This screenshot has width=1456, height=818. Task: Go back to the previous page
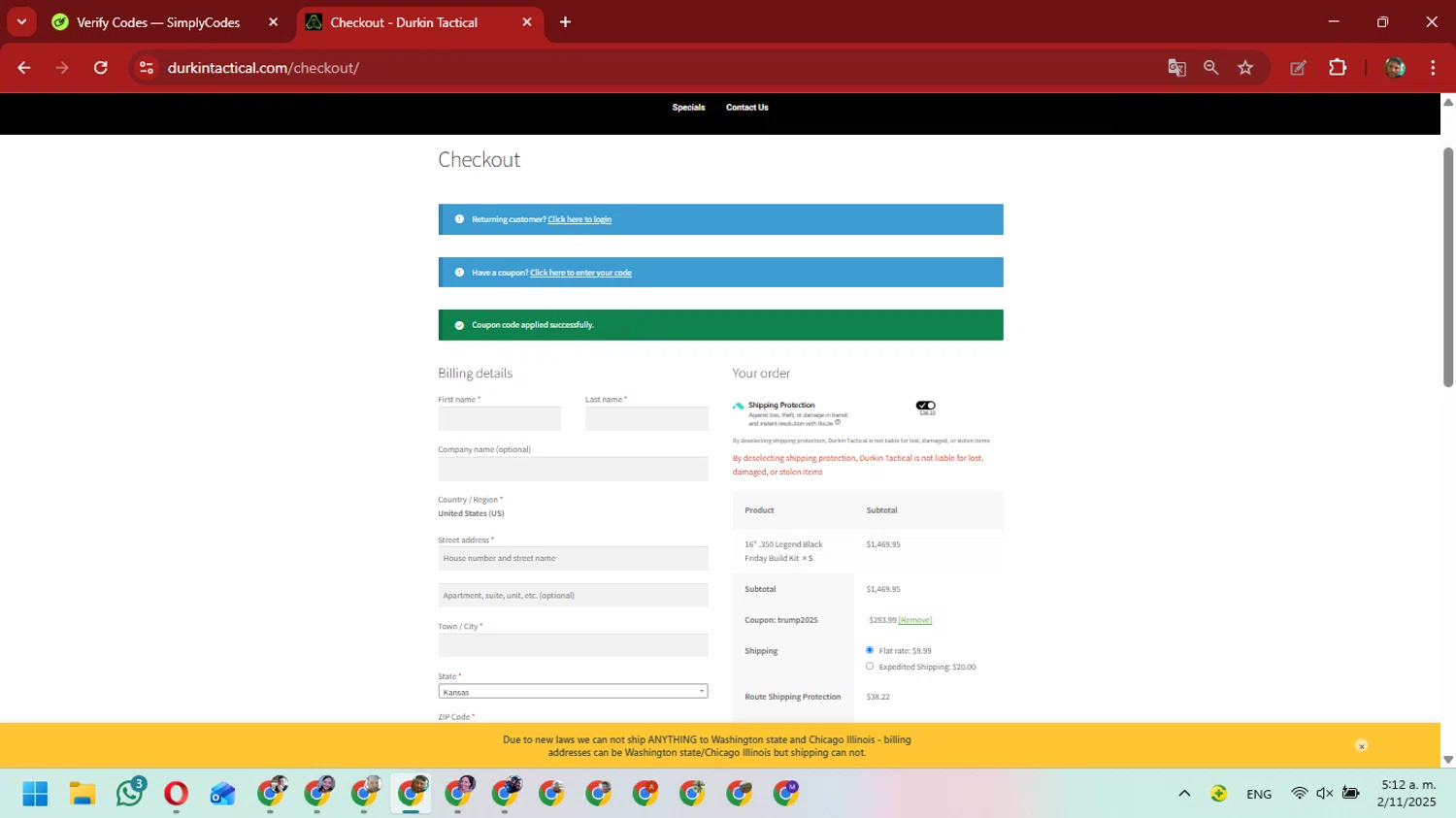pos(24,68)
